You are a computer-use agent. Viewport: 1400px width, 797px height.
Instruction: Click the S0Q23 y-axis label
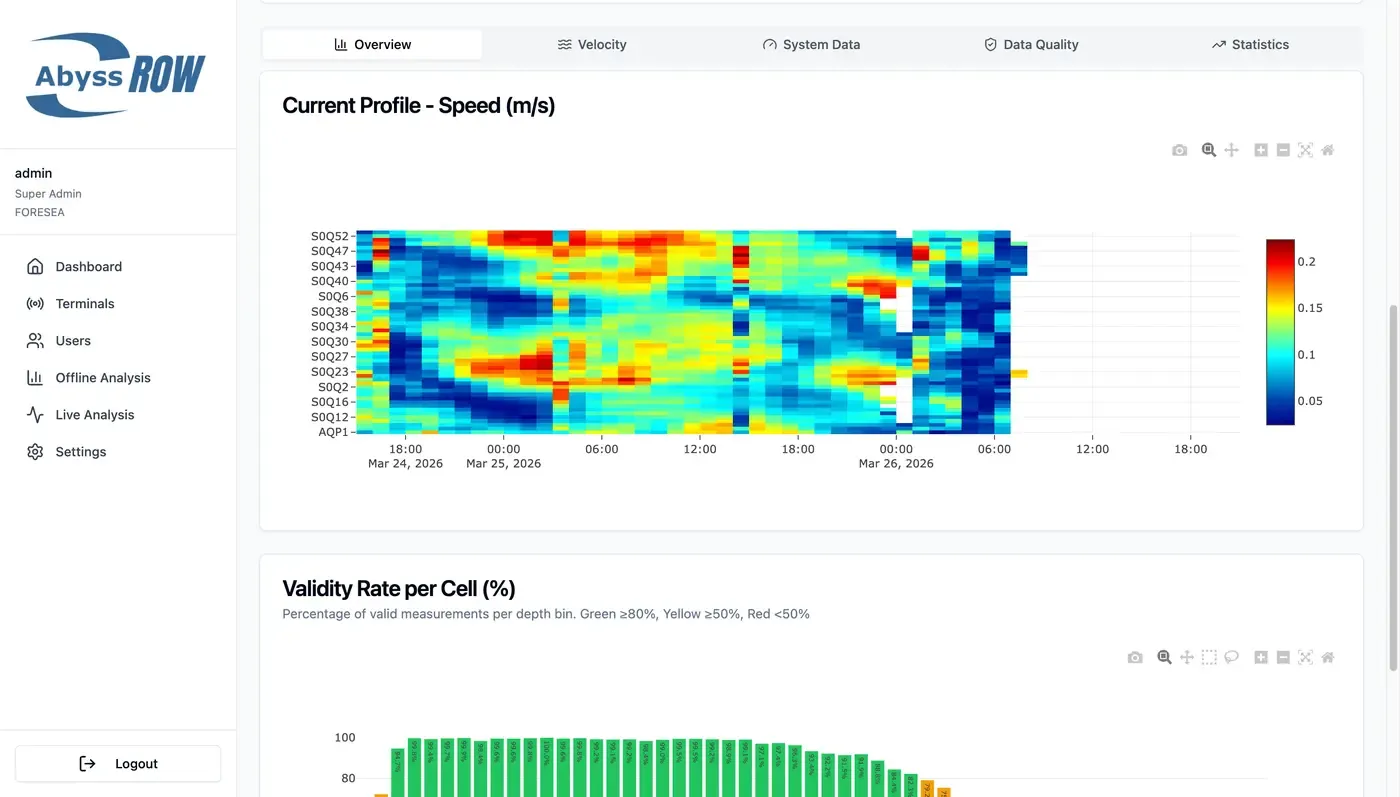point(329,372)
